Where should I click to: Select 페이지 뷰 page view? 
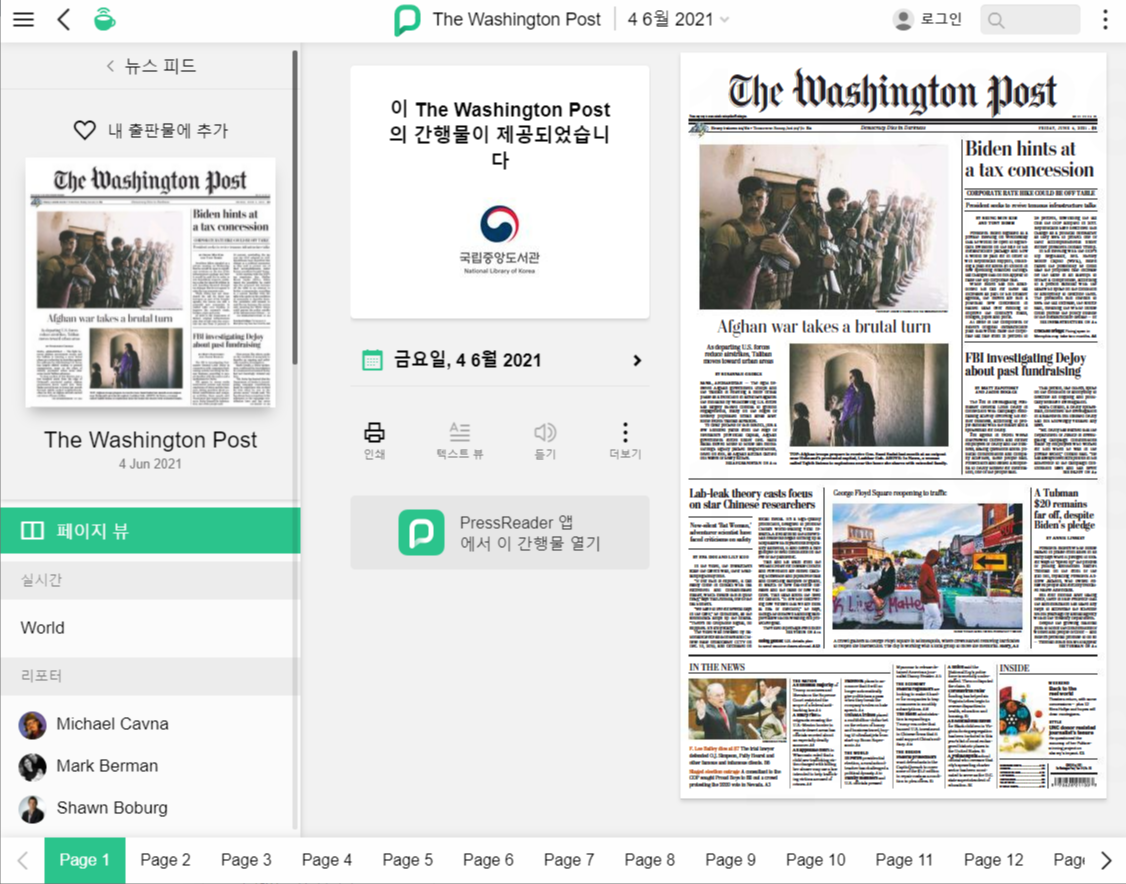pyautogui.click(x=150, y=531)
